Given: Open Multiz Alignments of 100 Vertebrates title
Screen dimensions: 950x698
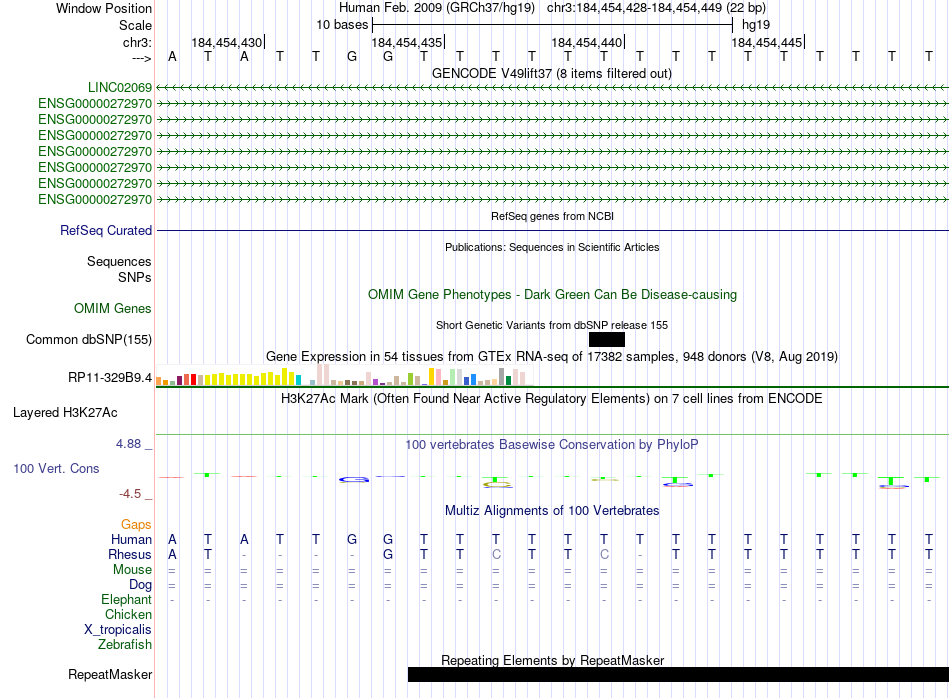Looking at the screenshot, I should [552, 511].
